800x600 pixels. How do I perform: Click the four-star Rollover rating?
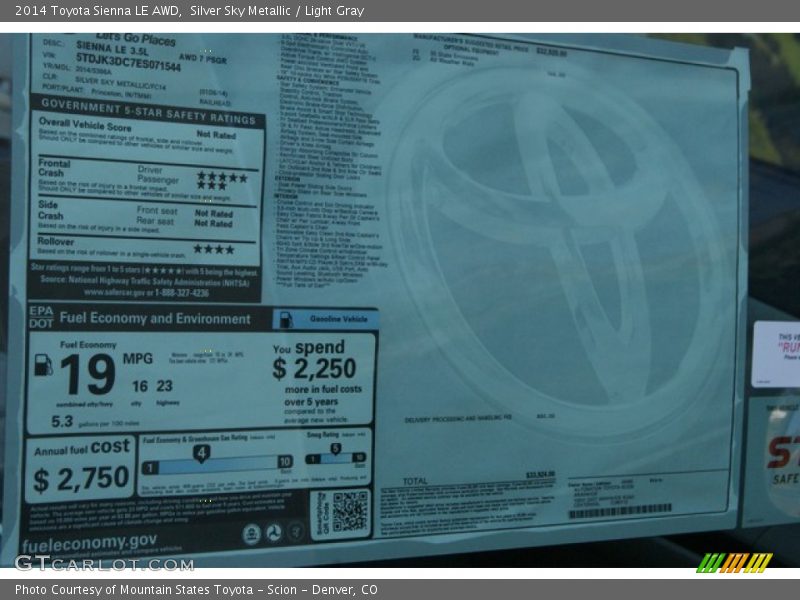(x=214, y=249)
